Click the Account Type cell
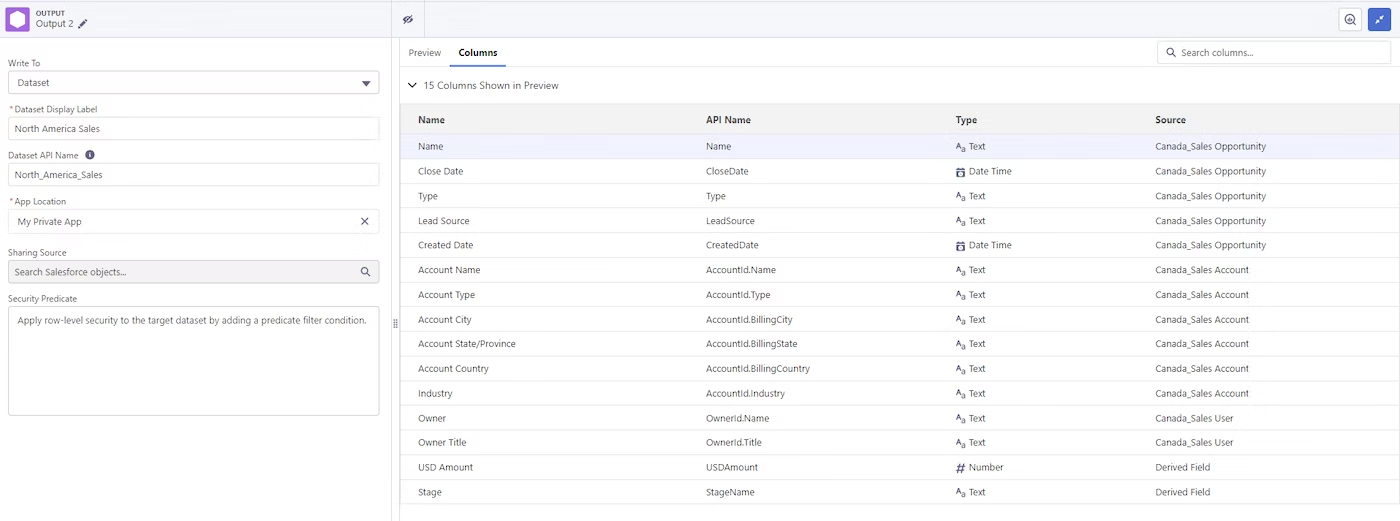The height and width of the screenshot is (521, 1400). pyautogui.click(x=446, y=295)
